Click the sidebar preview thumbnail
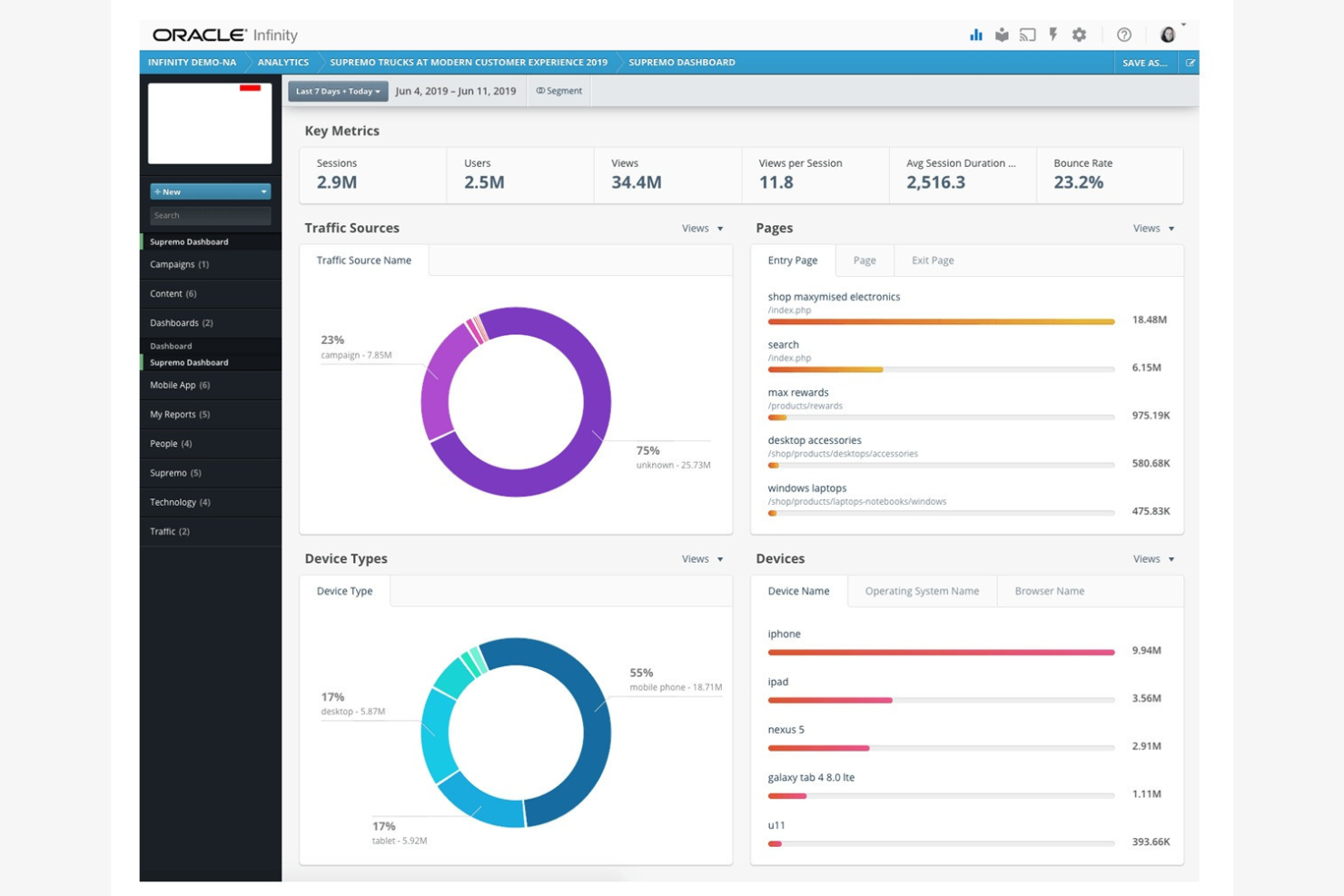Screen dimensions: 1344x896 click(x=210, y=123)
